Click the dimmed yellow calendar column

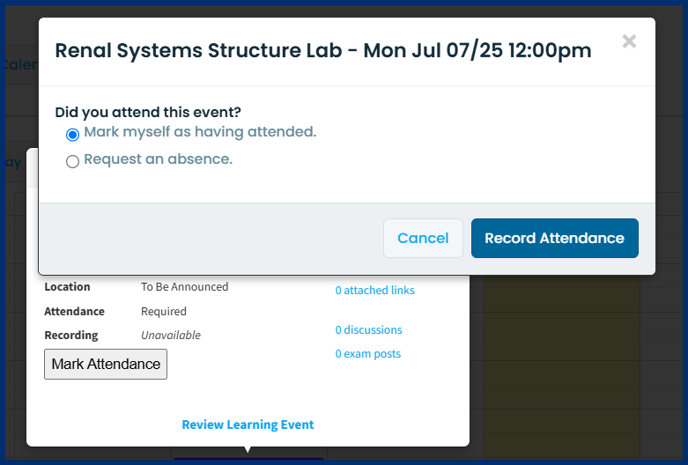coord(562,368)
